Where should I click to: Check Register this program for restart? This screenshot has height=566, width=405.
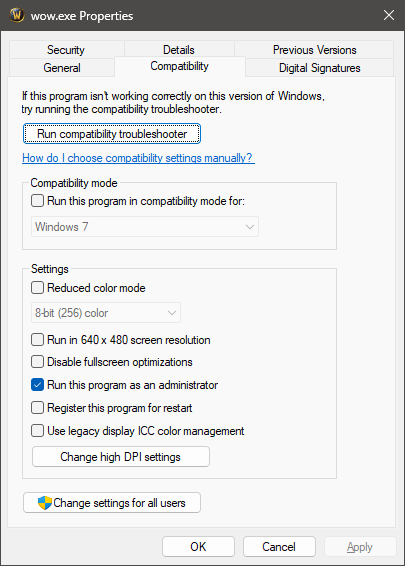click(38, 408)
